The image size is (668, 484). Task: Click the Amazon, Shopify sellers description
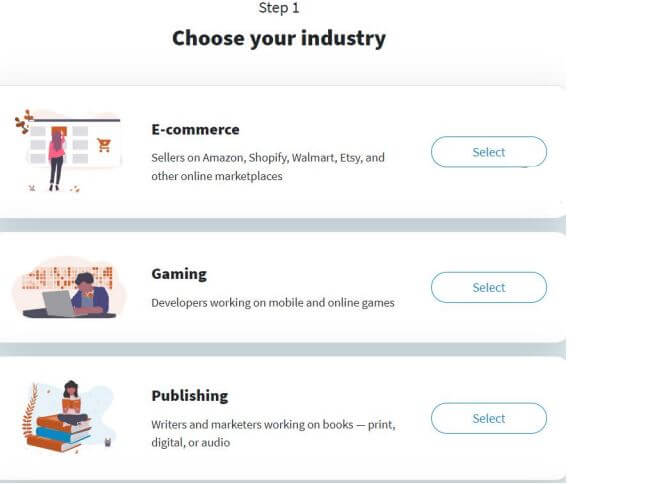[268, 167]
